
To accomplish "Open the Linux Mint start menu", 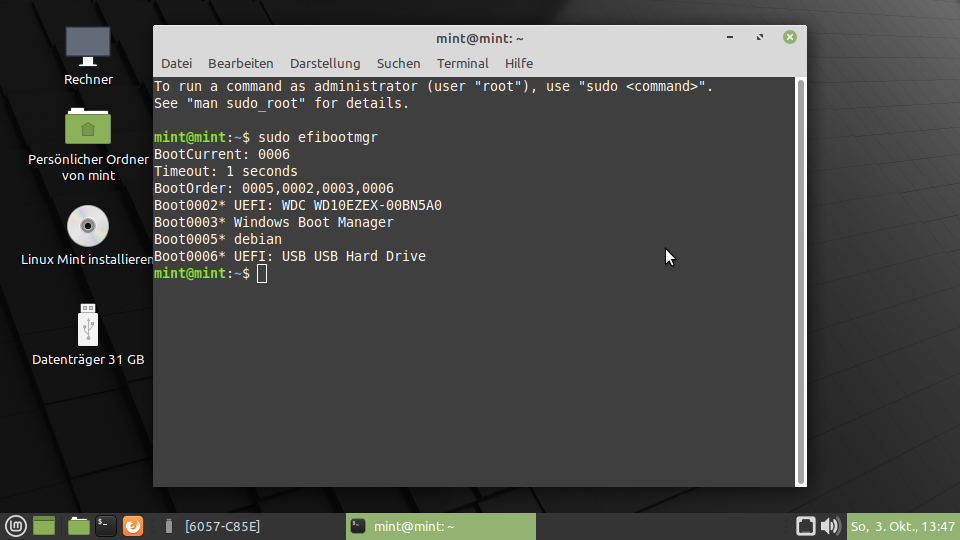I will point(15,526).
